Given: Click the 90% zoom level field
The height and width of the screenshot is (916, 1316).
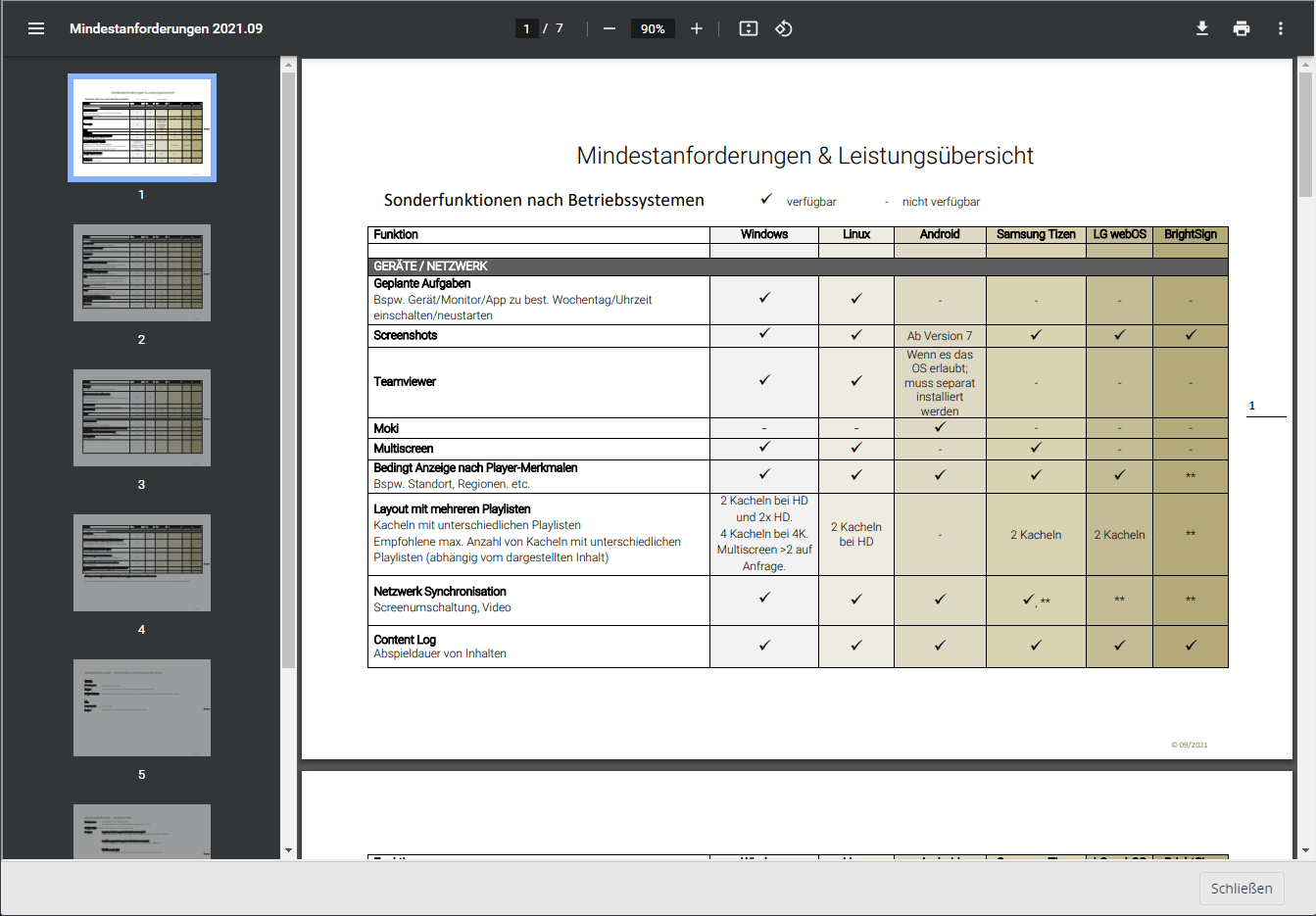Looking at the screenshot, I should tap(653, 28).
